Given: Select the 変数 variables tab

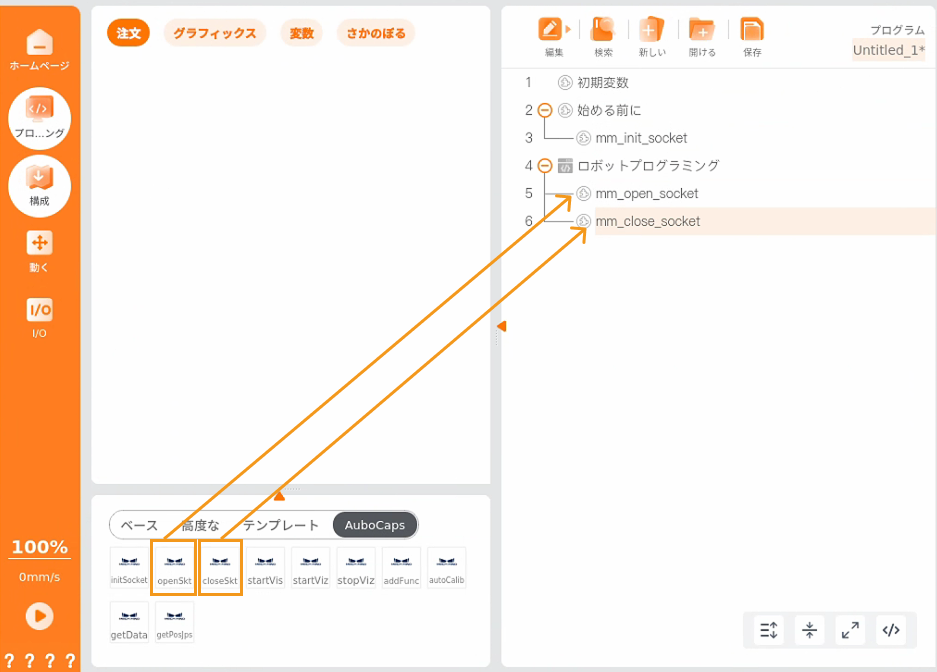Looking at the screenshot, I should (301, 33).
